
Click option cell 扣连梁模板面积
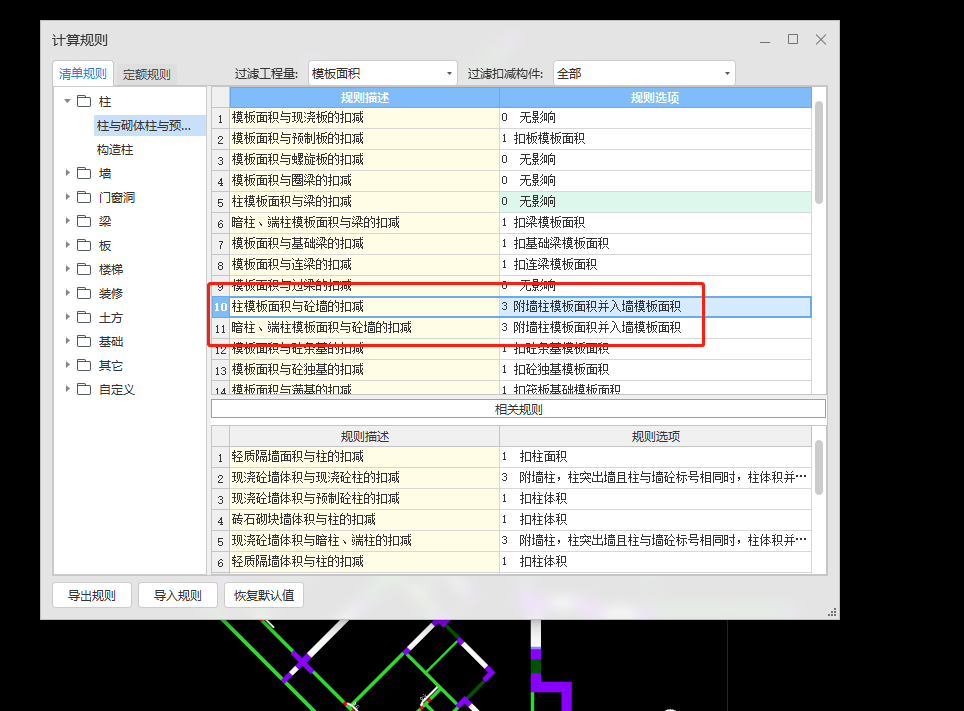coord(655,264)
